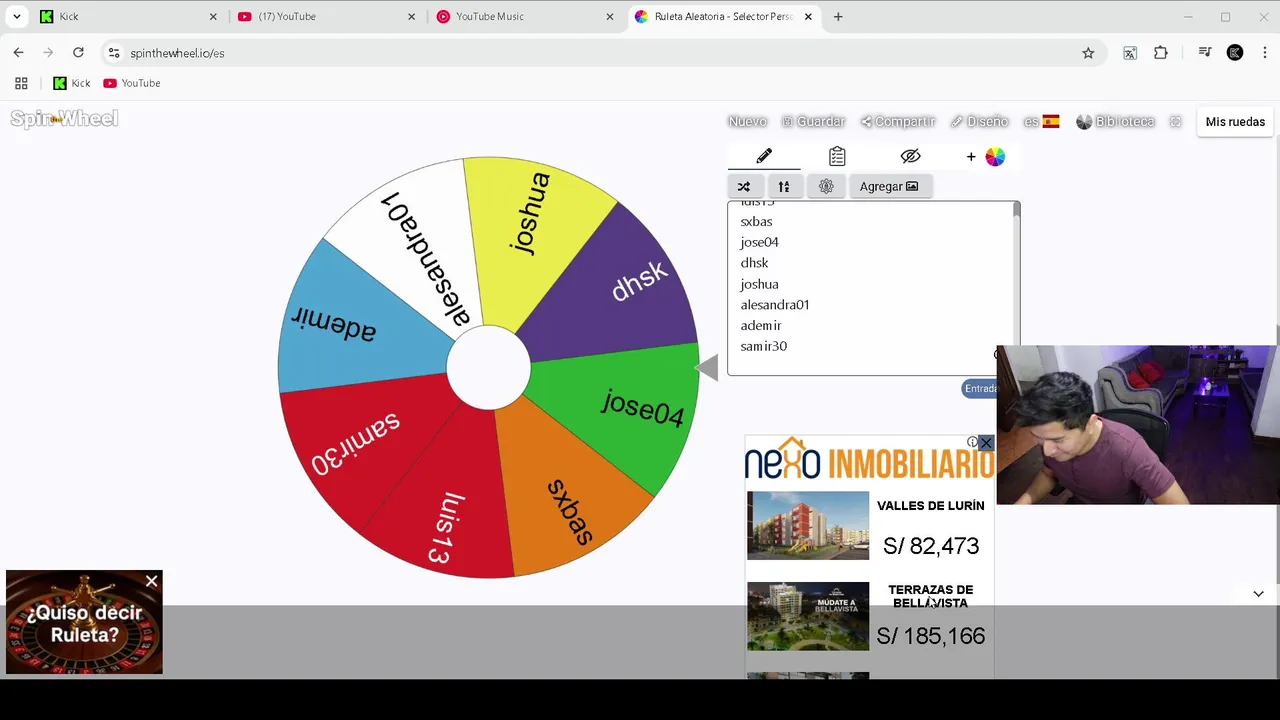Screen dimensions: 1280x720
Task: Click the Entradas counter badge
Action: [980, 388]
